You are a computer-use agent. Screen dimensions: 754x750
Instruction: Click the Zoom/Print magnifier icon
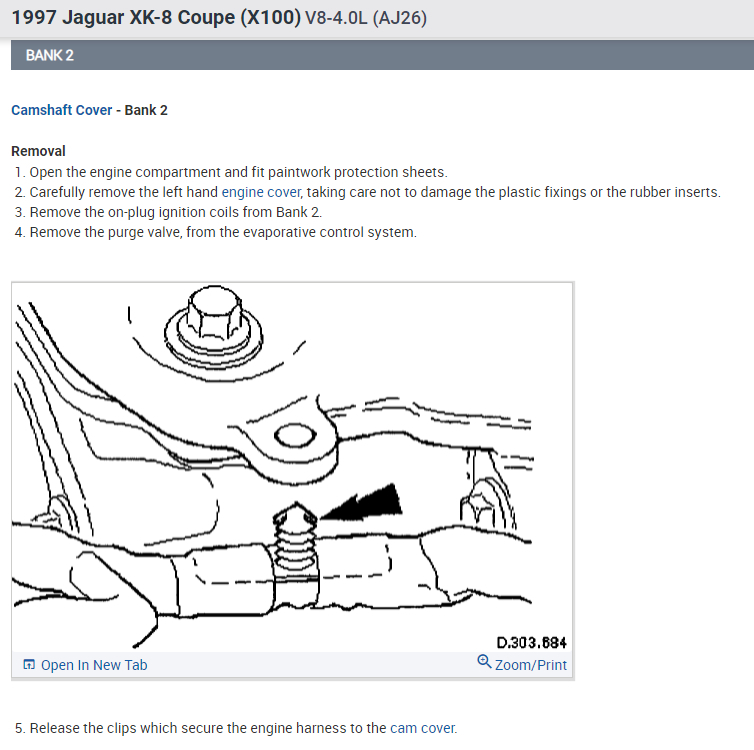(x=484, y=662)
